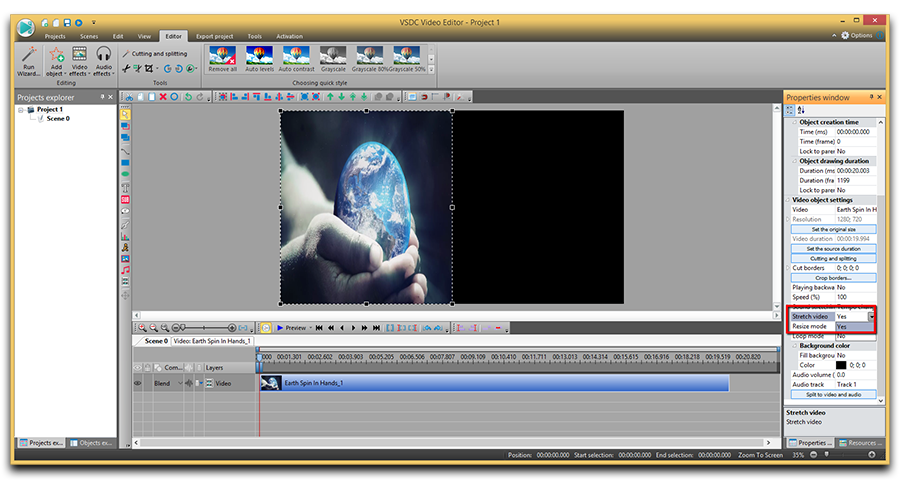Click the Cut scissors icon in toolbar

[x=129, y=97]
